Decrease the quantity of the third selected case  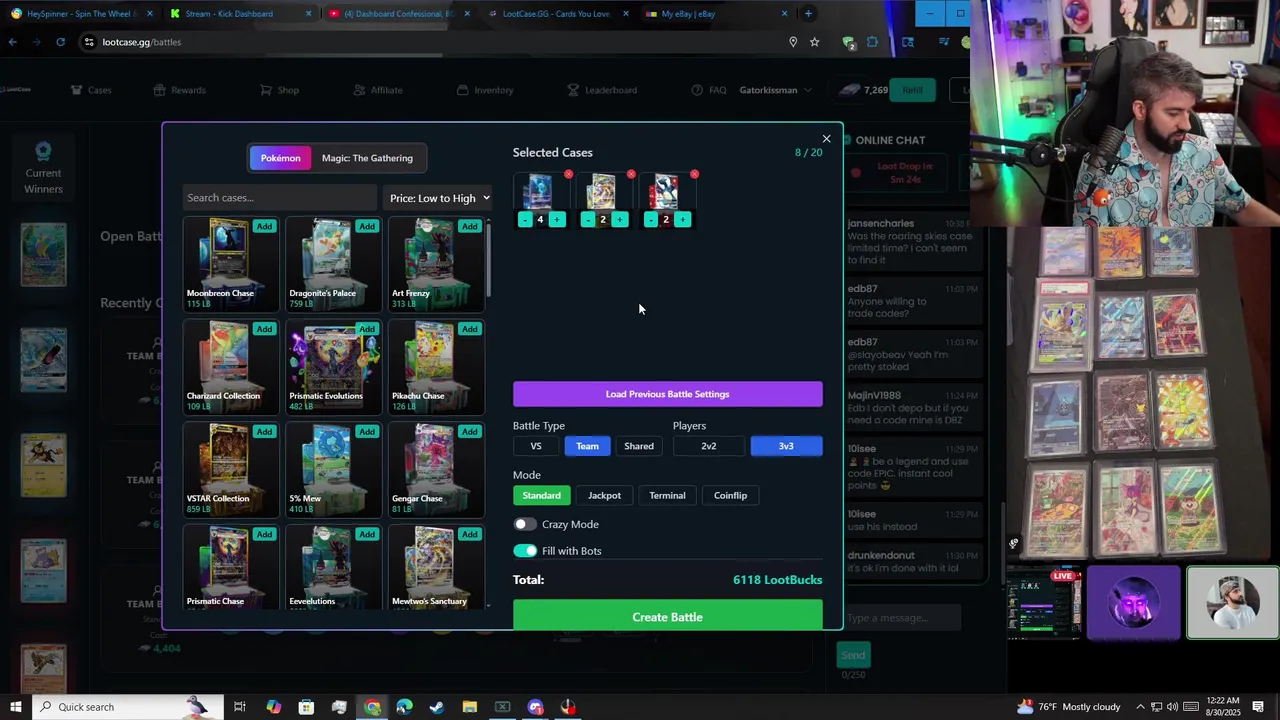(x=651, y=220)
